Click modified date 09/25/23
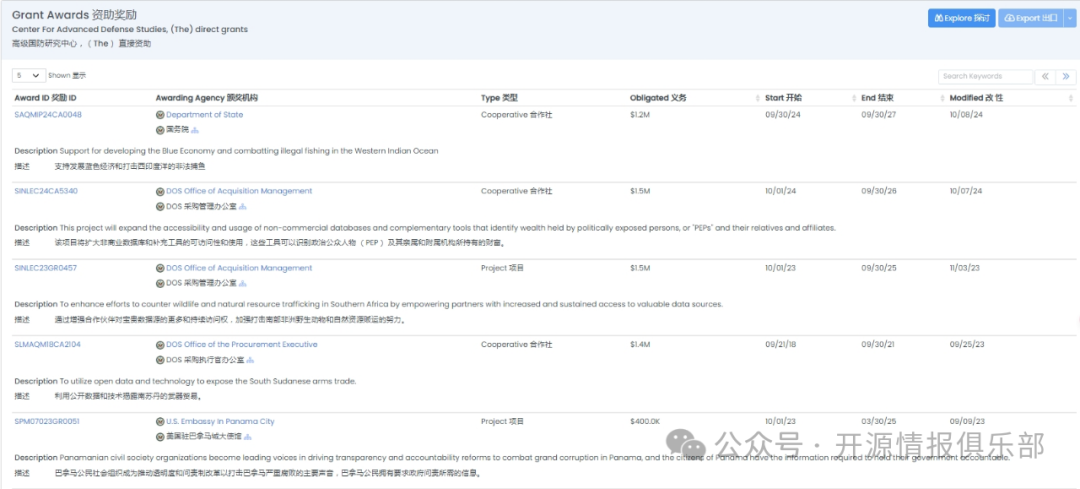Screen dimensions: 1080x489 point(967,345)
